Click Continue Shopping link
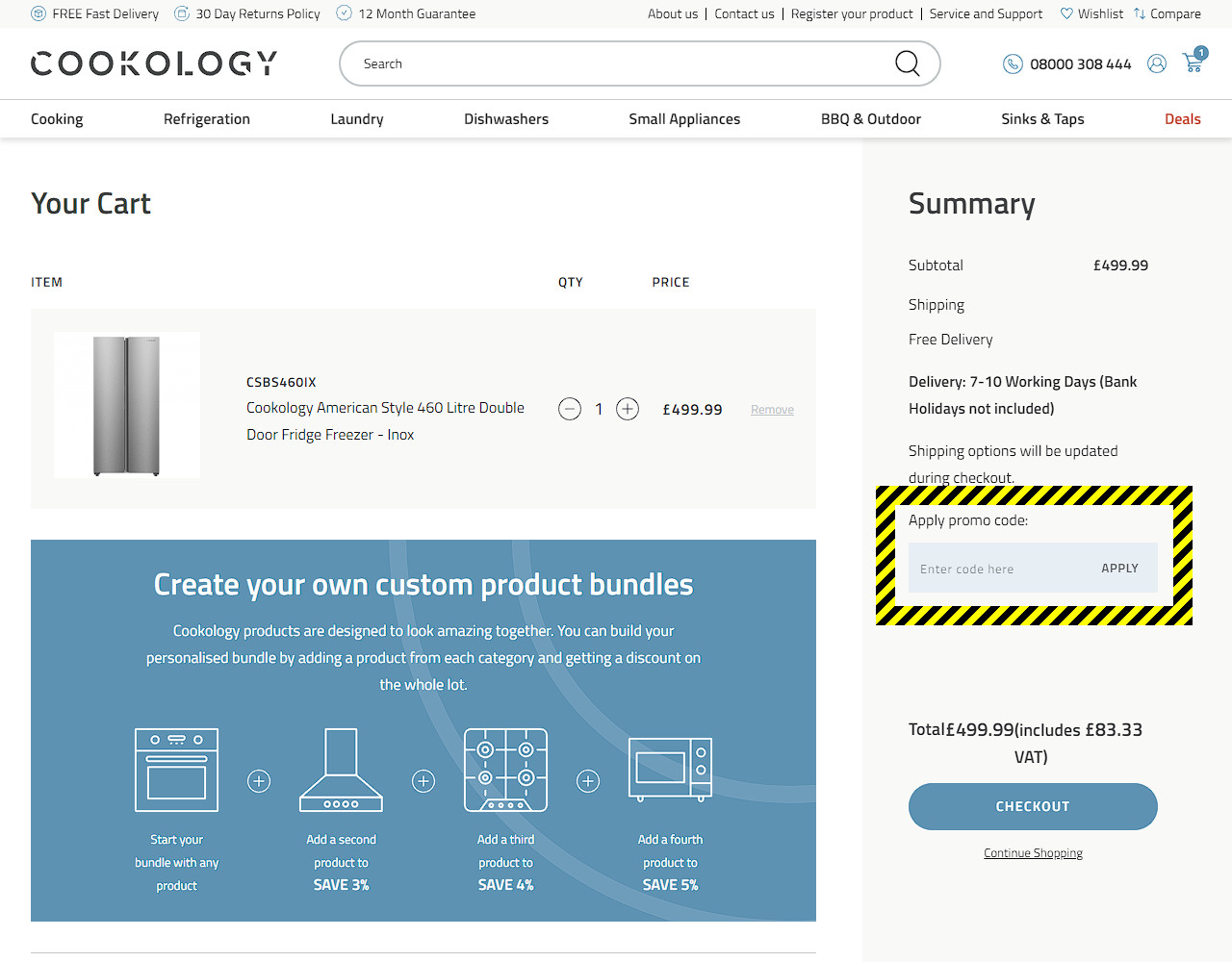1232x962 pixels. pos(1033,853)
